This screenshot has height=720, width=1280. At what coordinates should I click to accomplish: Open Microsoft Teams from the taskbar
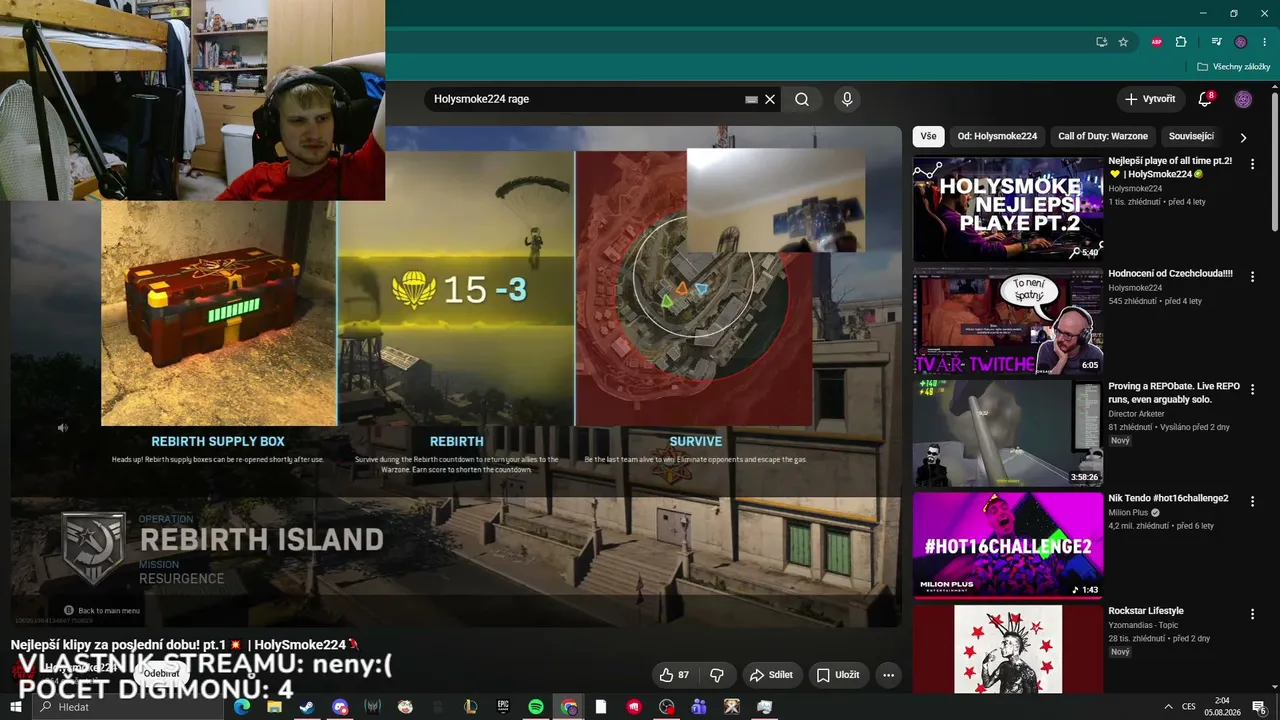(699, 707)
